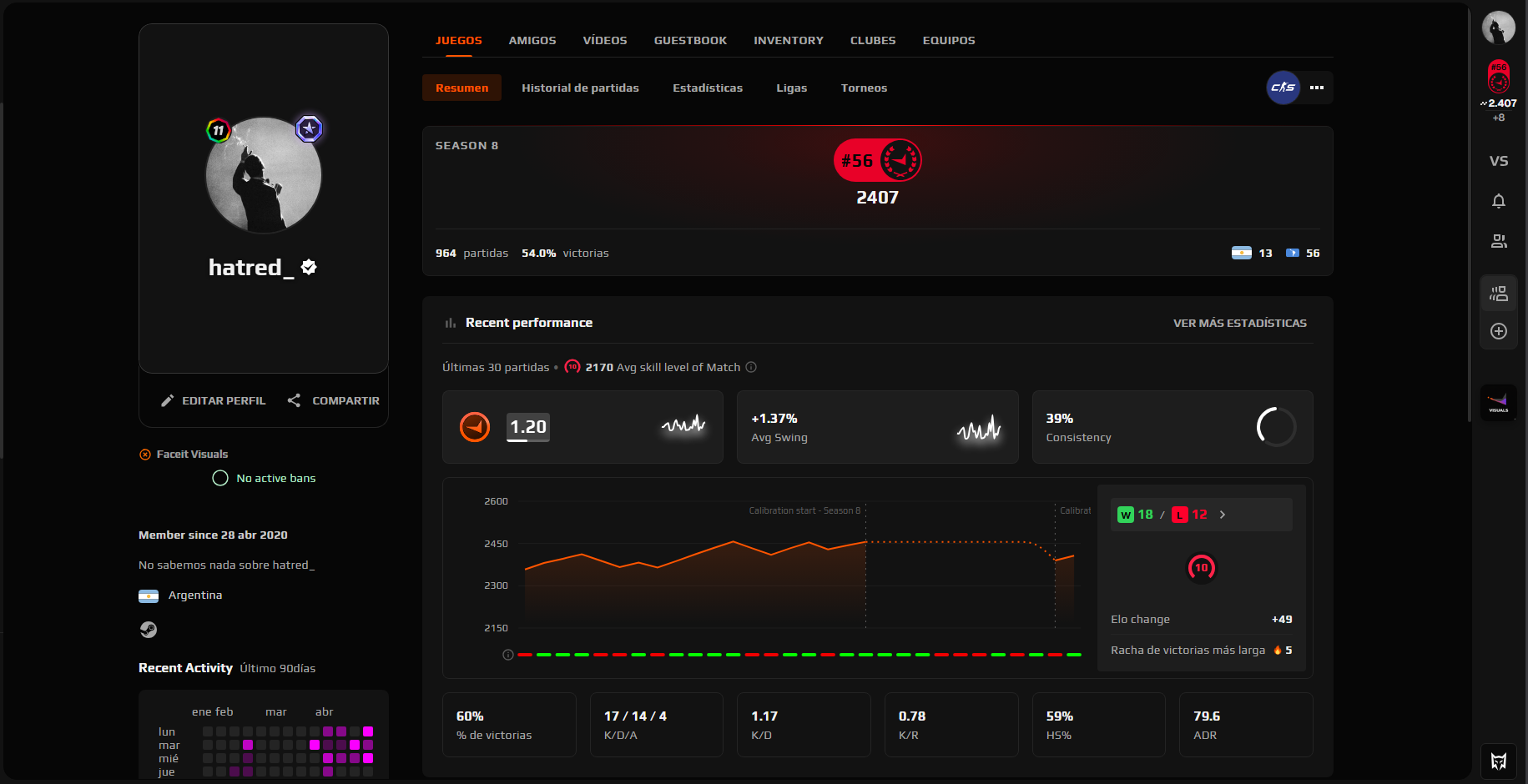Image resolution: width=1528 pixels, height=784 pixels.
Task: Click the 59% HS% stat card
Action: pos(1099,725)
